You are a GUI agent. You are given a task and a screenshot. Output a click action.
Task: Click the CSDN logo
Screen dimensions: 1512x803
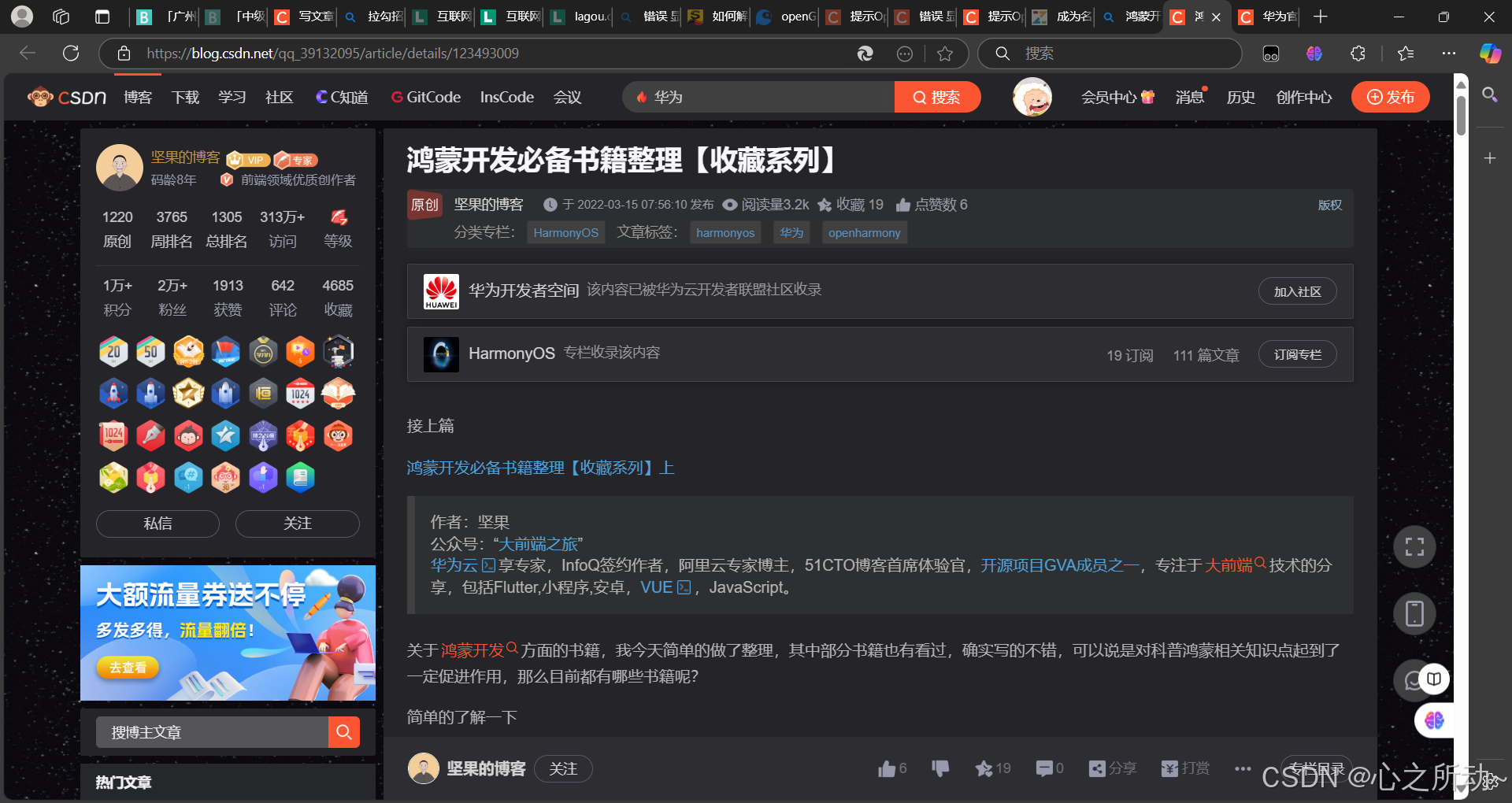click(x=67, y=97)
